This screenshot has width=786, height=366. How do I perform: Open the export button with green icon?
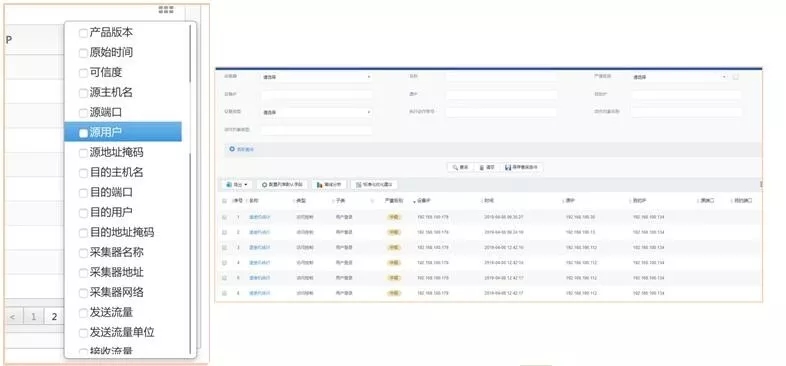237,185
